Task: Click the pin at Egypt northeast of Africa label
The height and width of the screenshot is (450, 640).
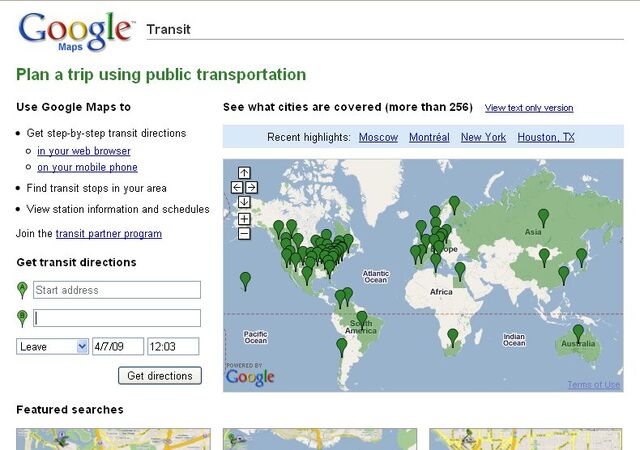Action: (x=460, y=271)
